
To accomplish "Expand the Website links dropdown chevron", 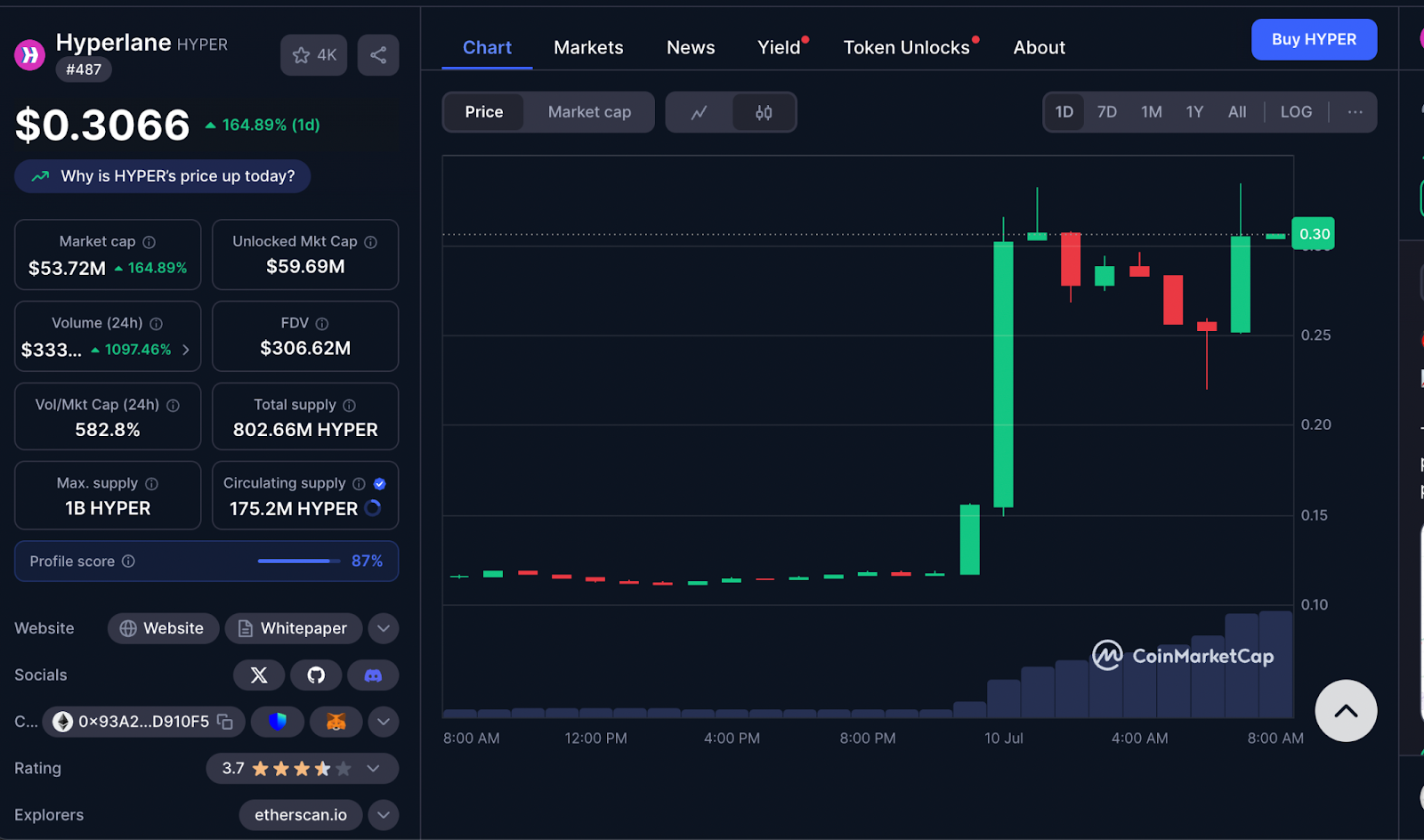I will 384,628.
